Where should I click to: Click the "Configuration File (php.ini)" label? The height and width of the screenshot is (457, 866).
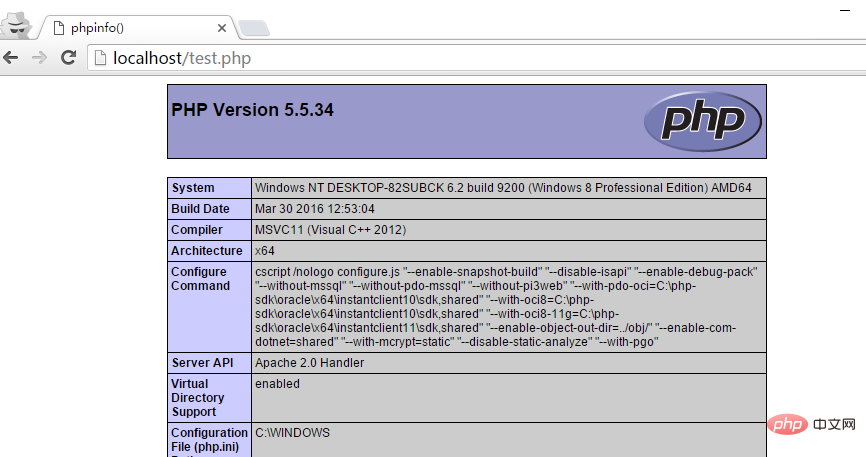click(x=209, y=440)
